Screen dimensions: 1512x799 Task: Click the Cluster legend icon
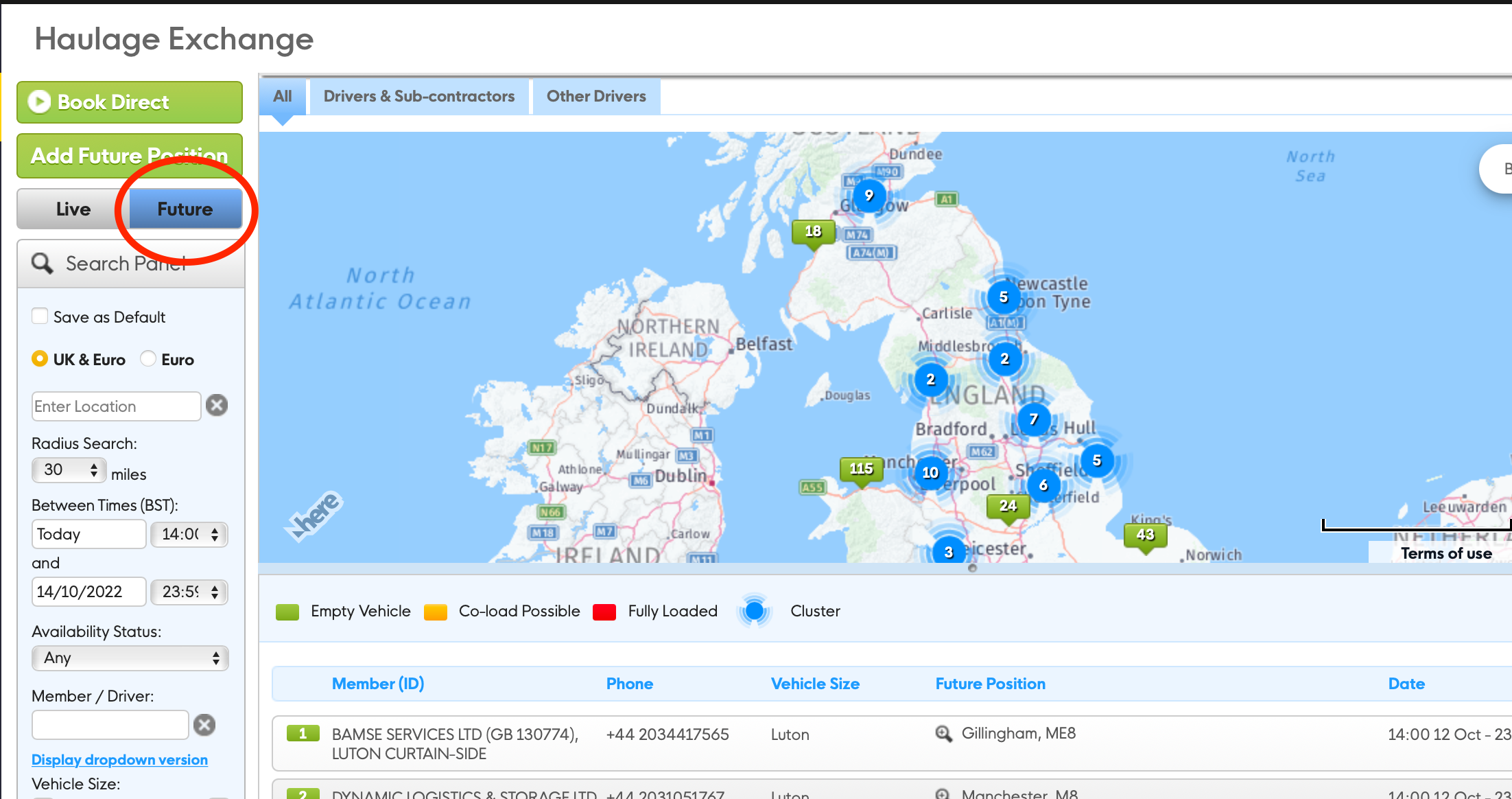point(755,610)
